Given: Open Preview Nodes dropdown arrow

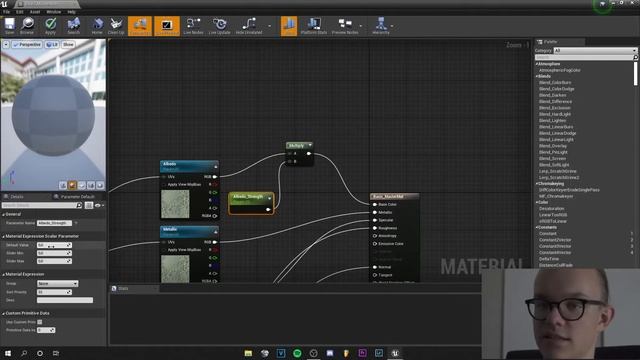Looking at the screenshot, I should pos(361,26).
